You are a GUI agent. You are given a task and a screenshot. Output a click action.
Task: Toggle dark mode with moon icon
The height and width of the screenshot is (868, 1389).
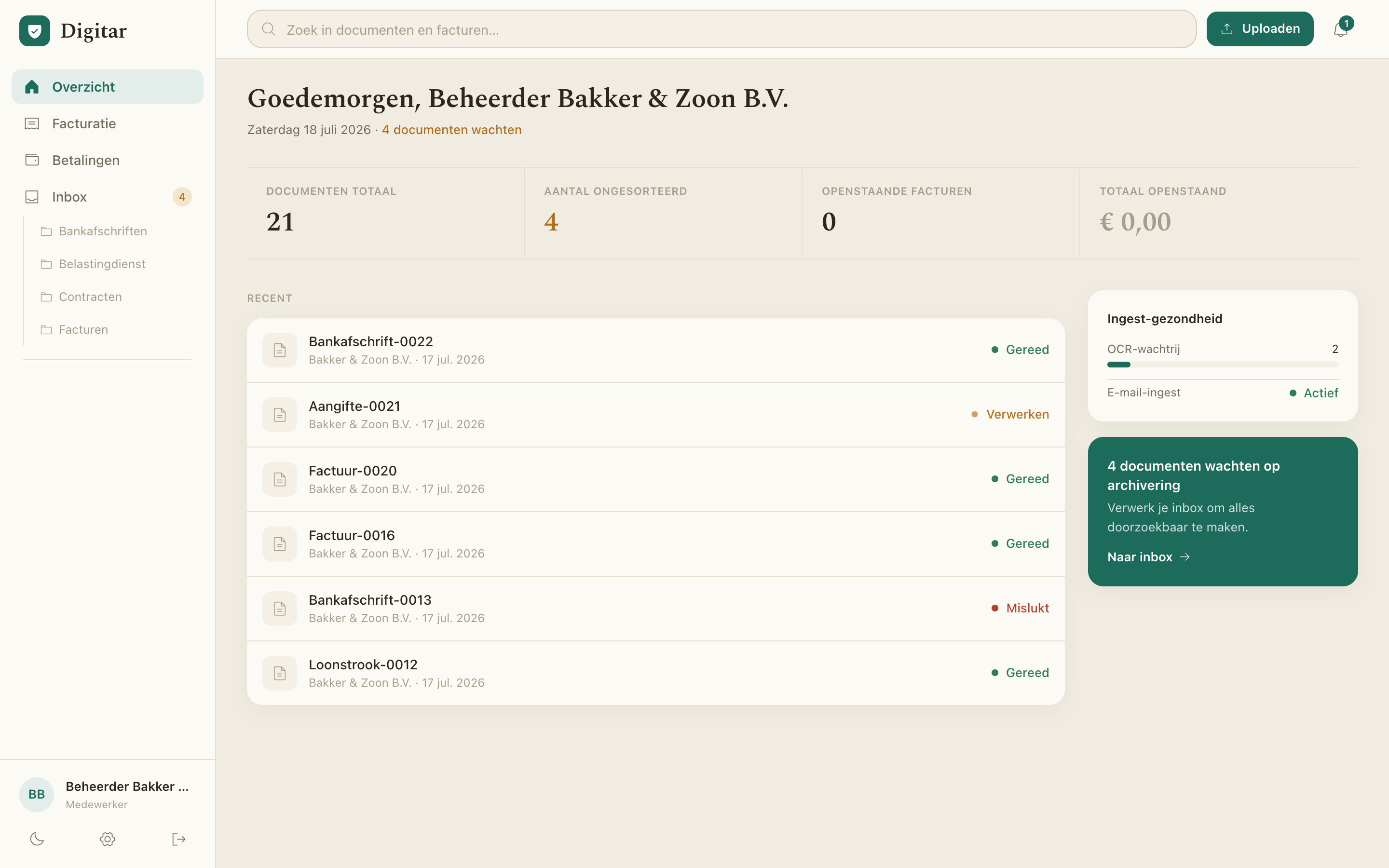(x=37, y=839)
